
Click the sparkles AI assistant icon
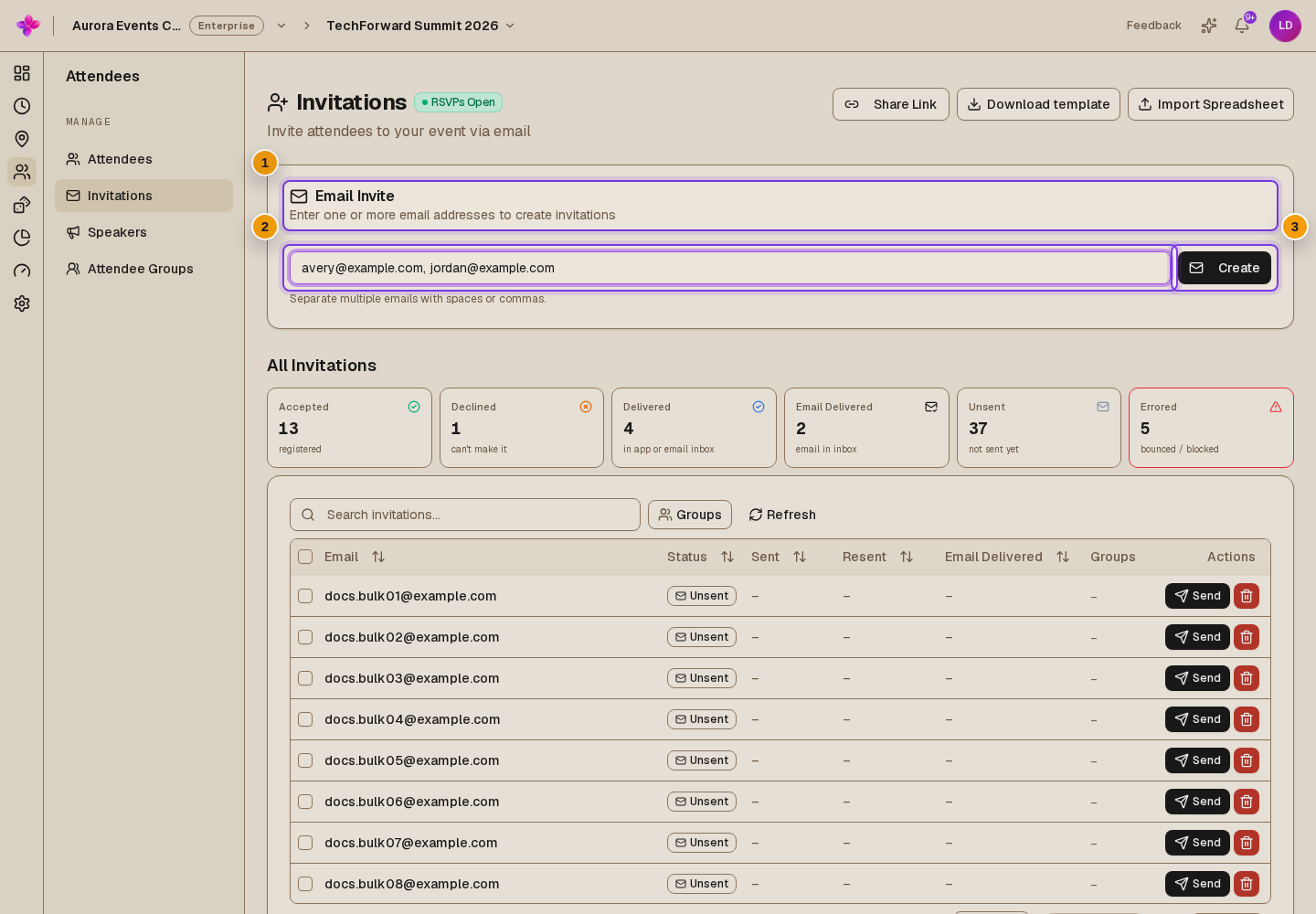pyautogui.click(x=1209, y=26)
